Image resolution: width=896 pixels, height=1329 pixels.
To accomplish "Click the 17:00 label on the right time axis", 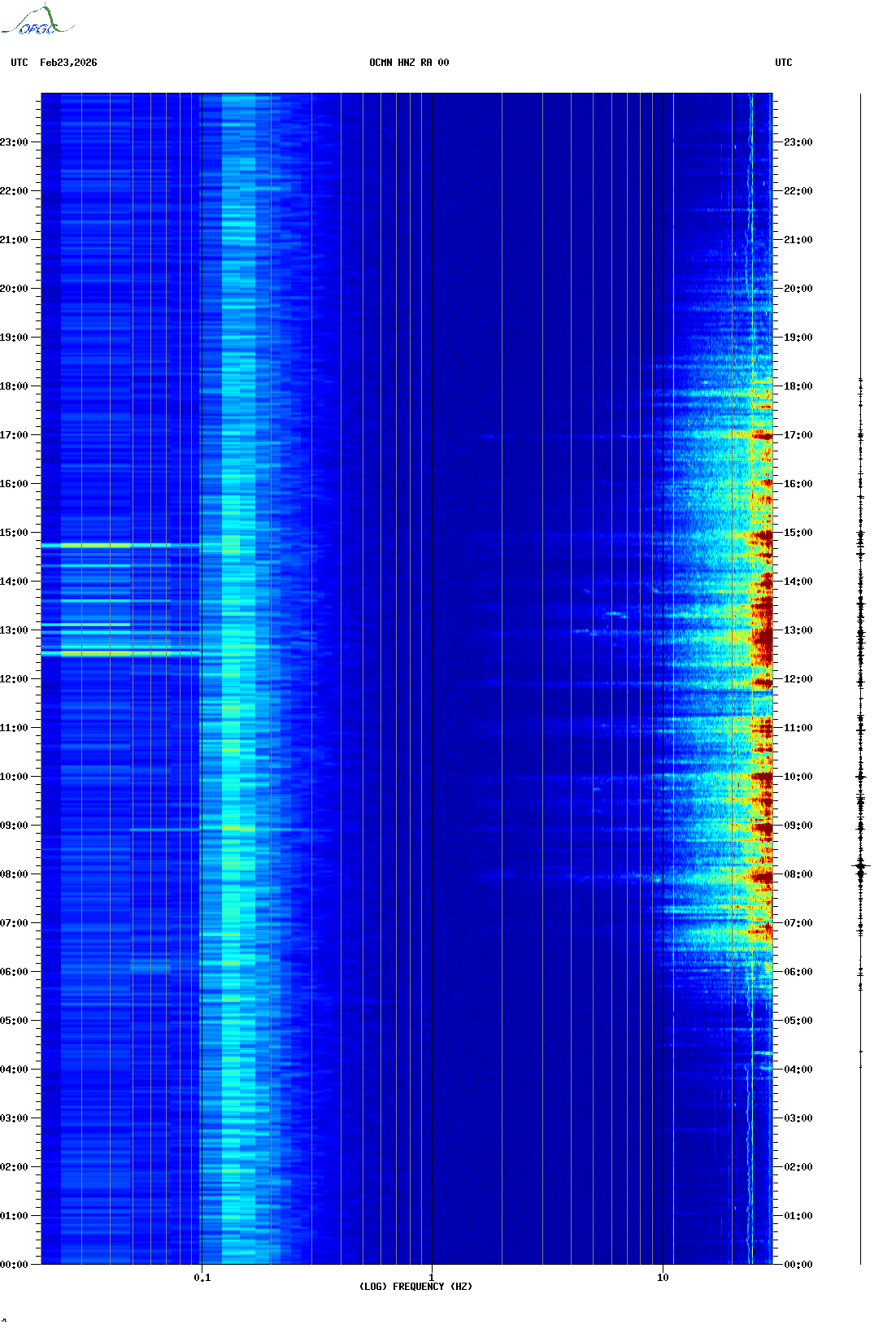I will [x=798, y=435].
